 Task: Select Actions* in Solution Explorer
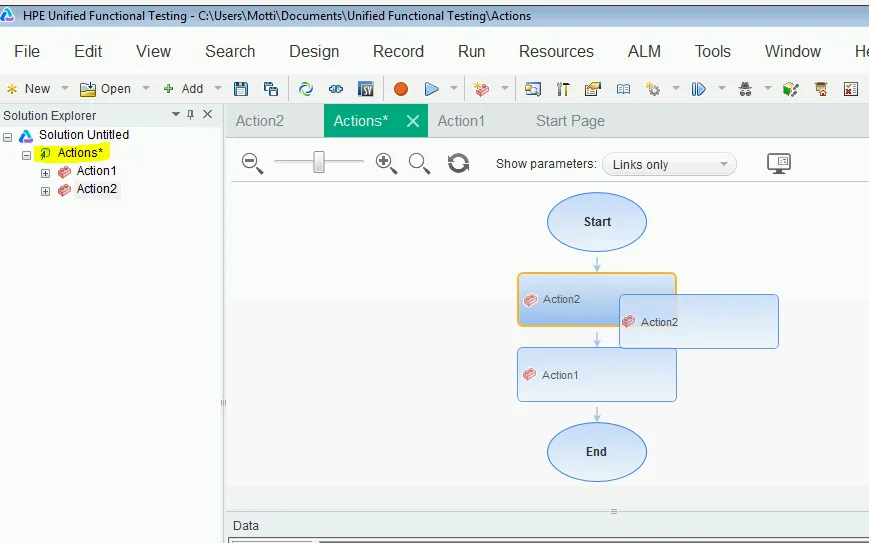pos(80,153)
